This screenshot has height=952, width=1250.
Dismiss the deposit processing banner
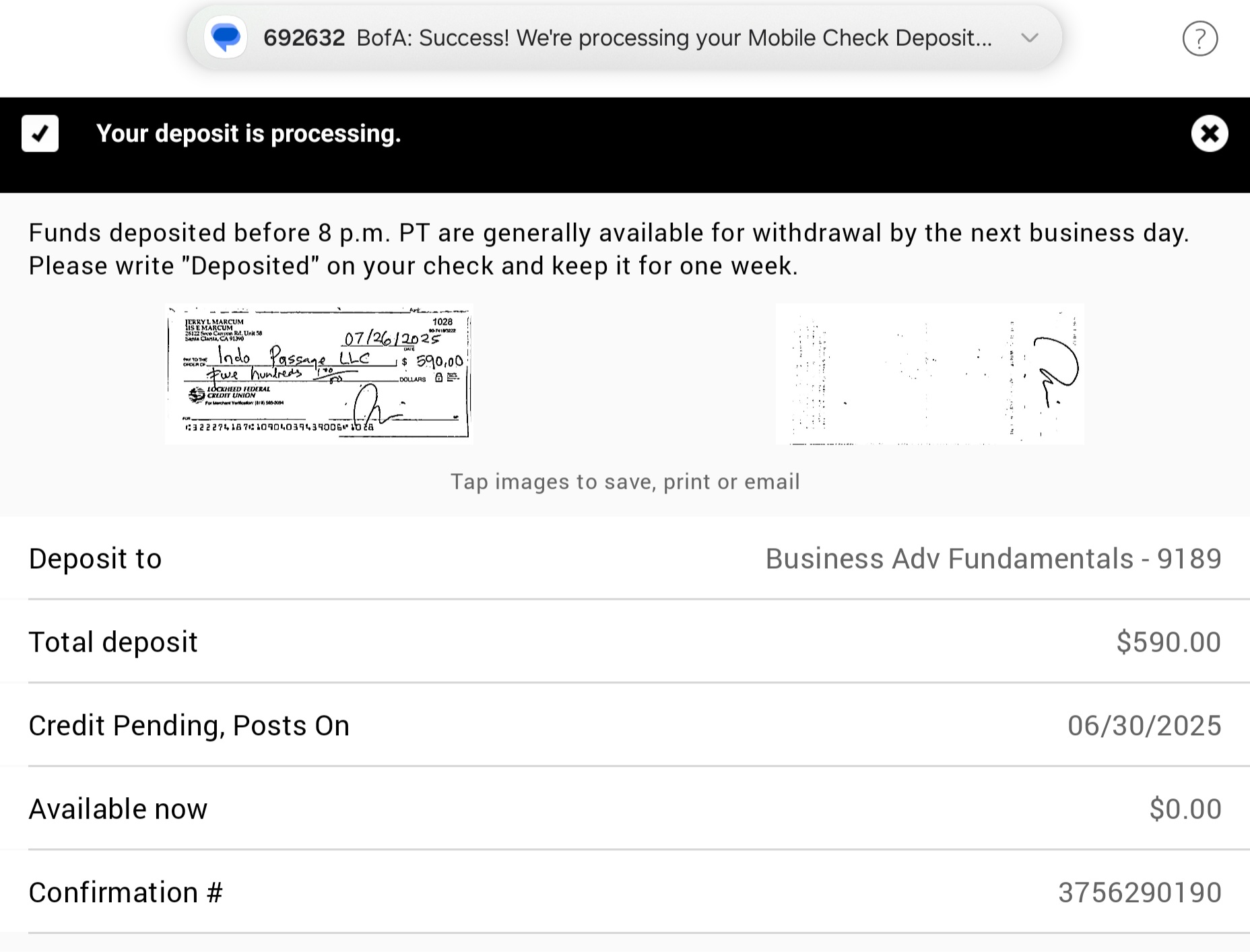(x=1209, y=133)
